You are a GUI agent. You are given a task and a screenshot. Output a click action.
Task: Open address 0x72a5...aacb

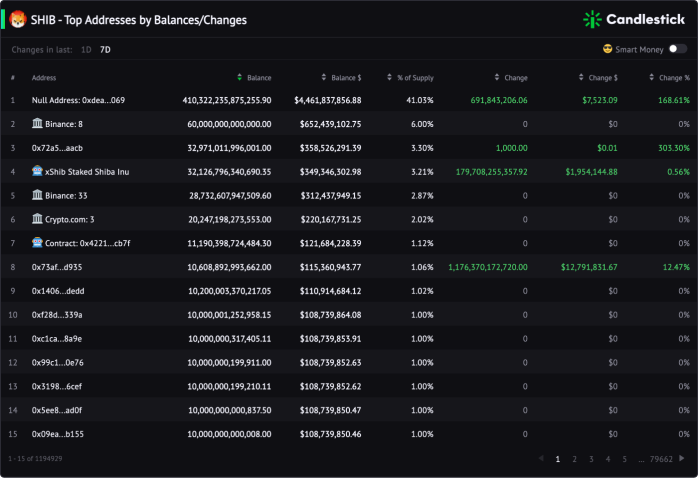tap(57, 148)
